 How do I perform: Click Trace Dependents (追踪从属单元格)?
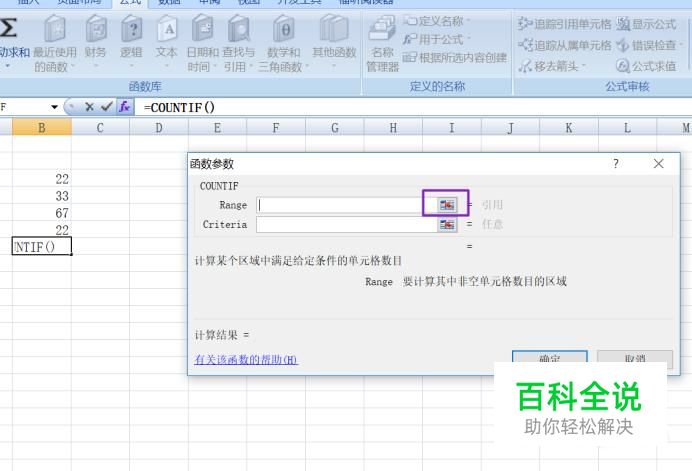[564, 45]
